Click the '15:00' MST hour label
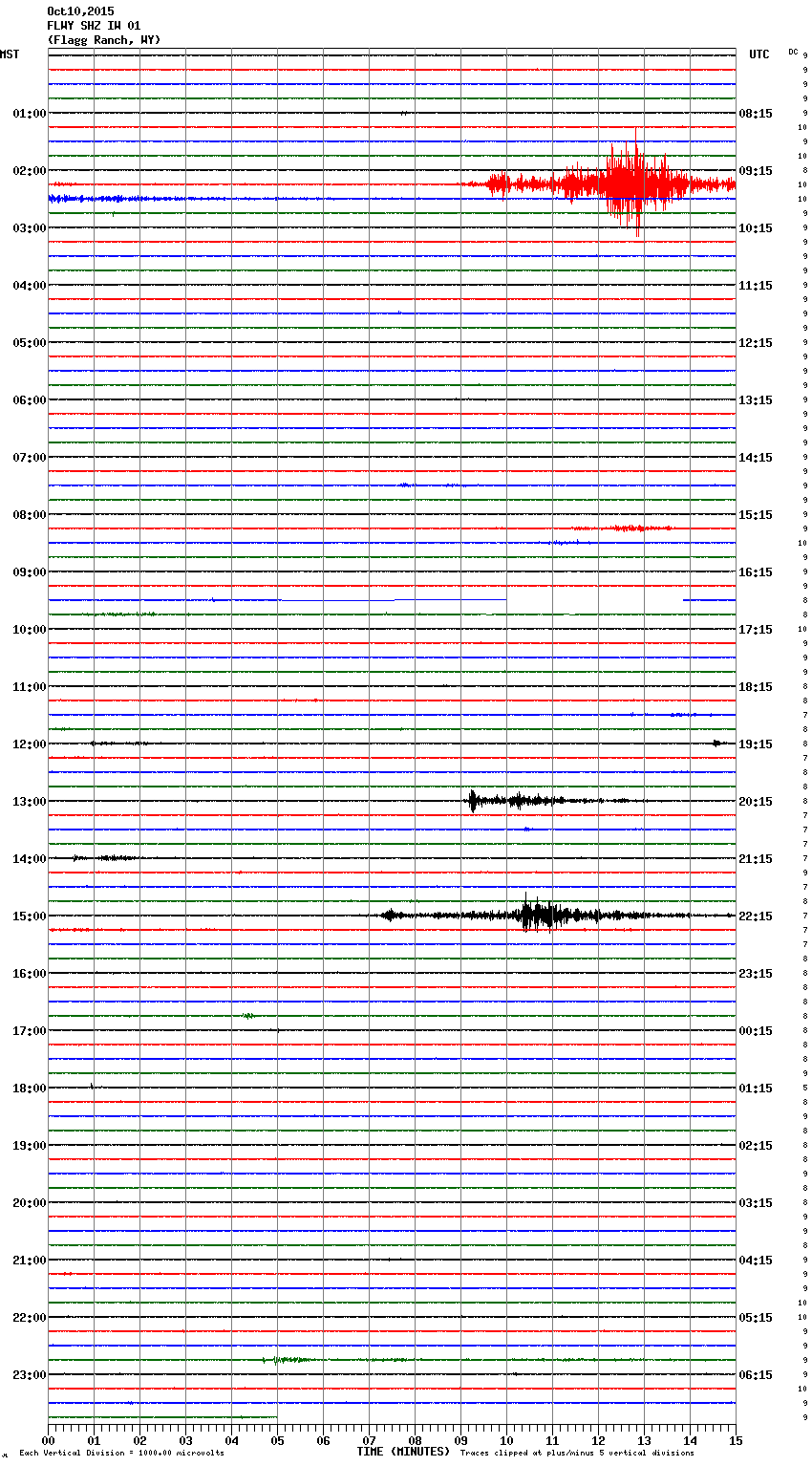Image resolution: width=812 pixels, height=1466 pixels. pyautogui.click(x=29, y=916)
